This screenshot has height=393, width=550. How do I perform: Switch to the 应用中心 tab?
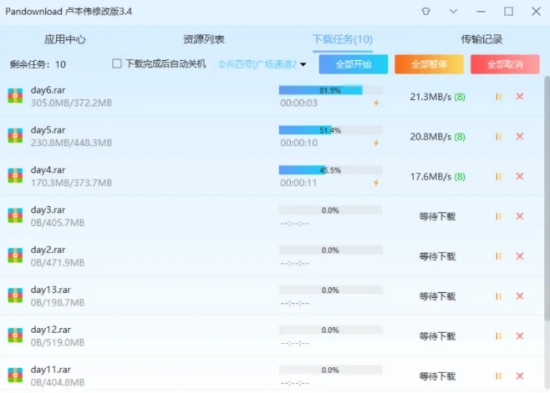click(65, 39)
